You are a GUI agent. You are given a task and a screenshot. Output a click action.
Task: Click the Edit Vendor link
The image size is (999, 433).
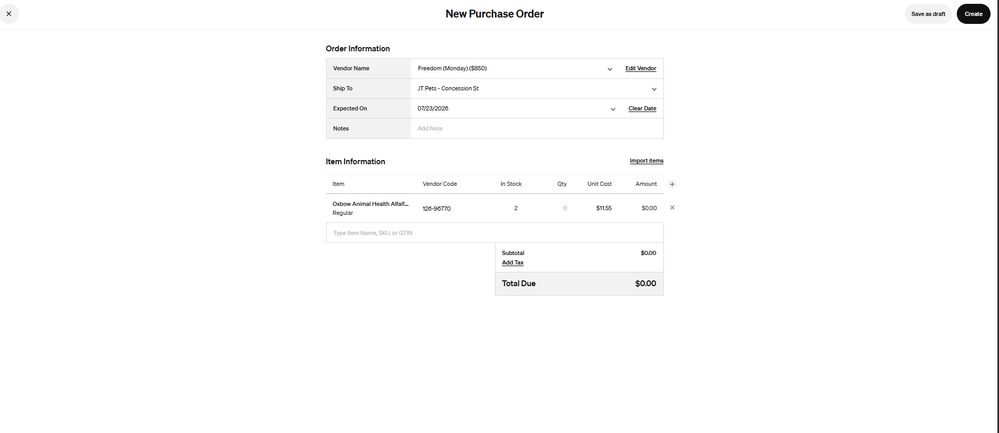tap(640, 68)
